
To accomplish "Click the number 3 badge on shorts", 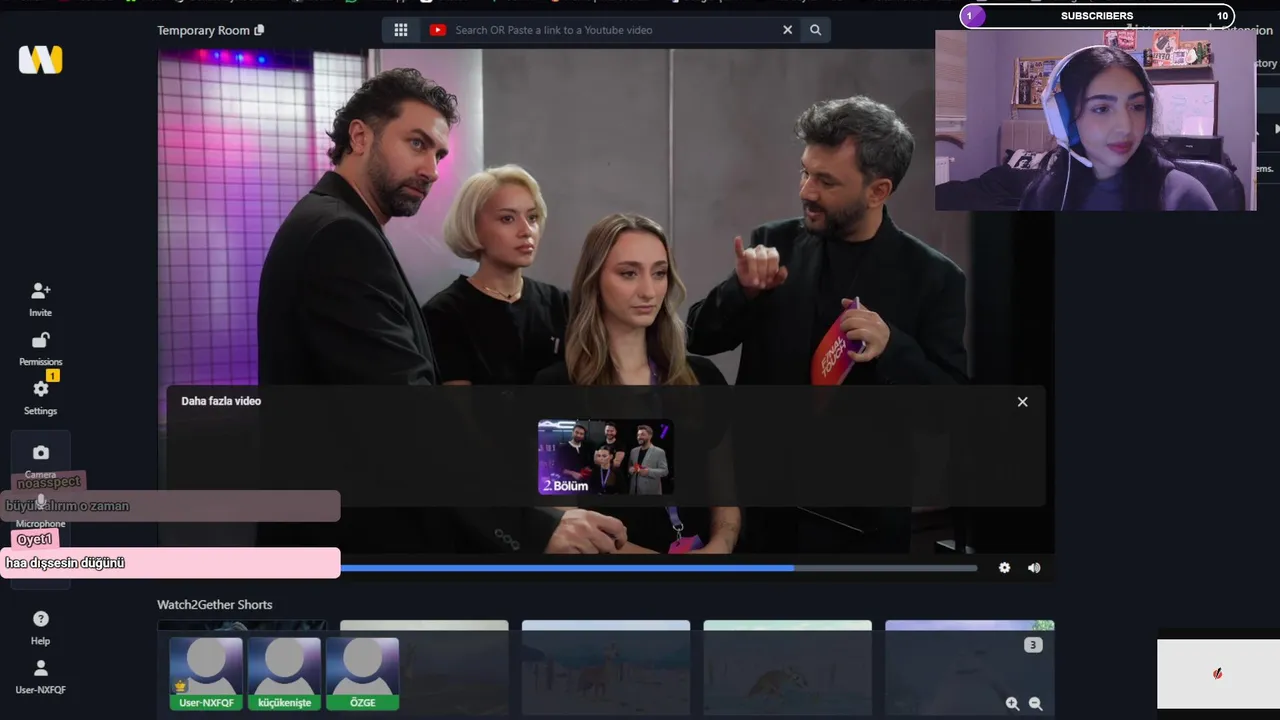I will click(1033, 645).
